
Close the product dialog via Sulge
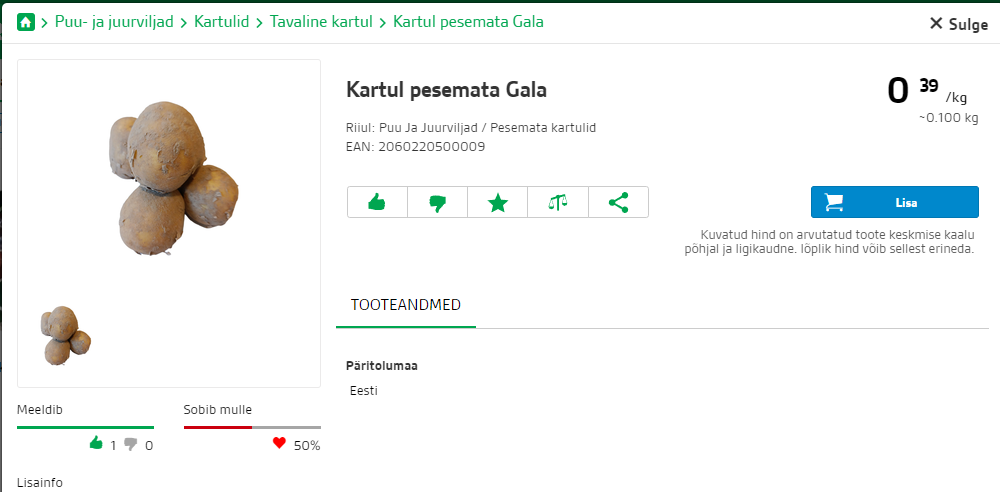click(959, 24)
